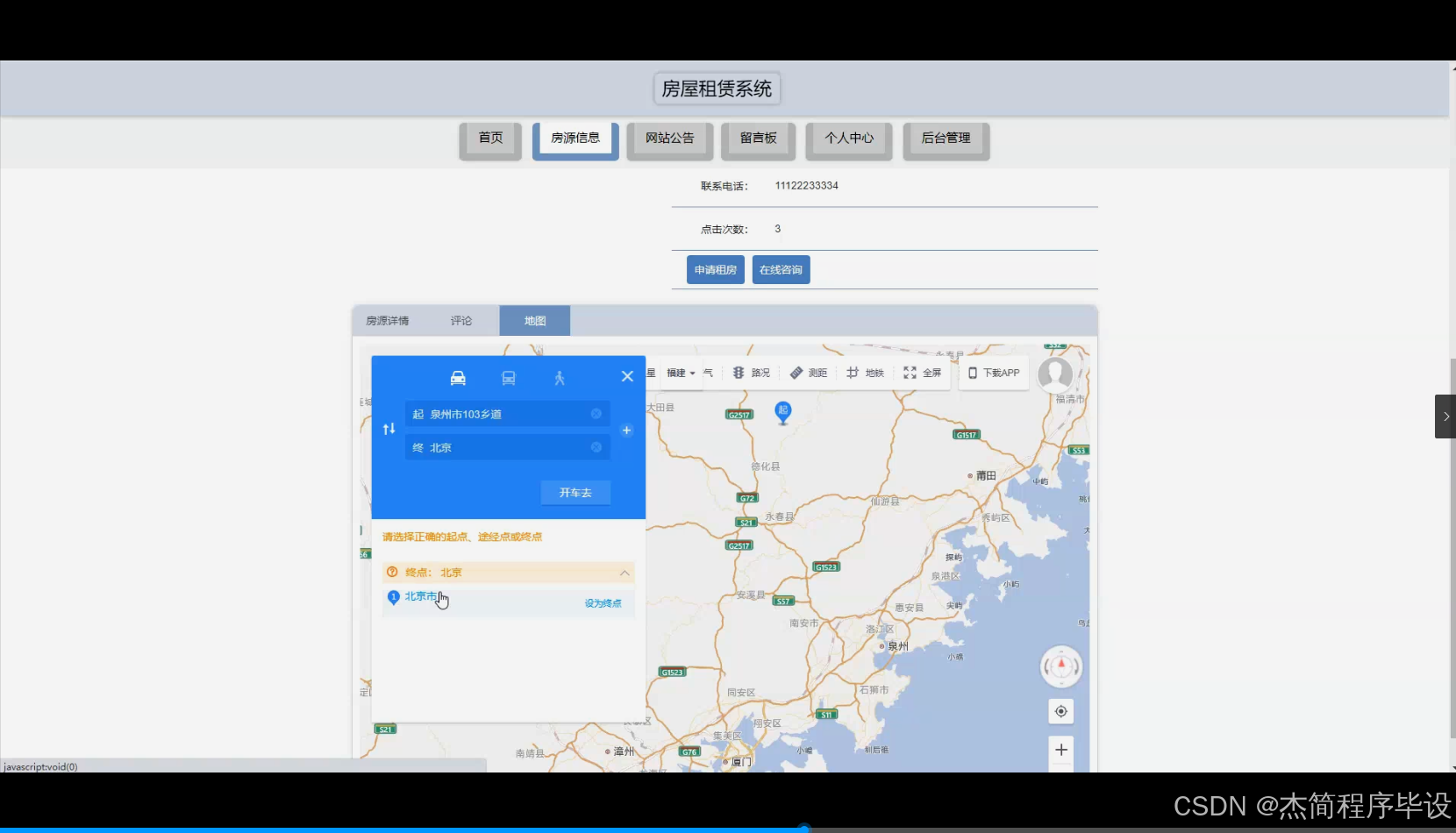The image size is (1456, 833).
Task: Select the 地图 map tab
Action: (x=535, y=321)
